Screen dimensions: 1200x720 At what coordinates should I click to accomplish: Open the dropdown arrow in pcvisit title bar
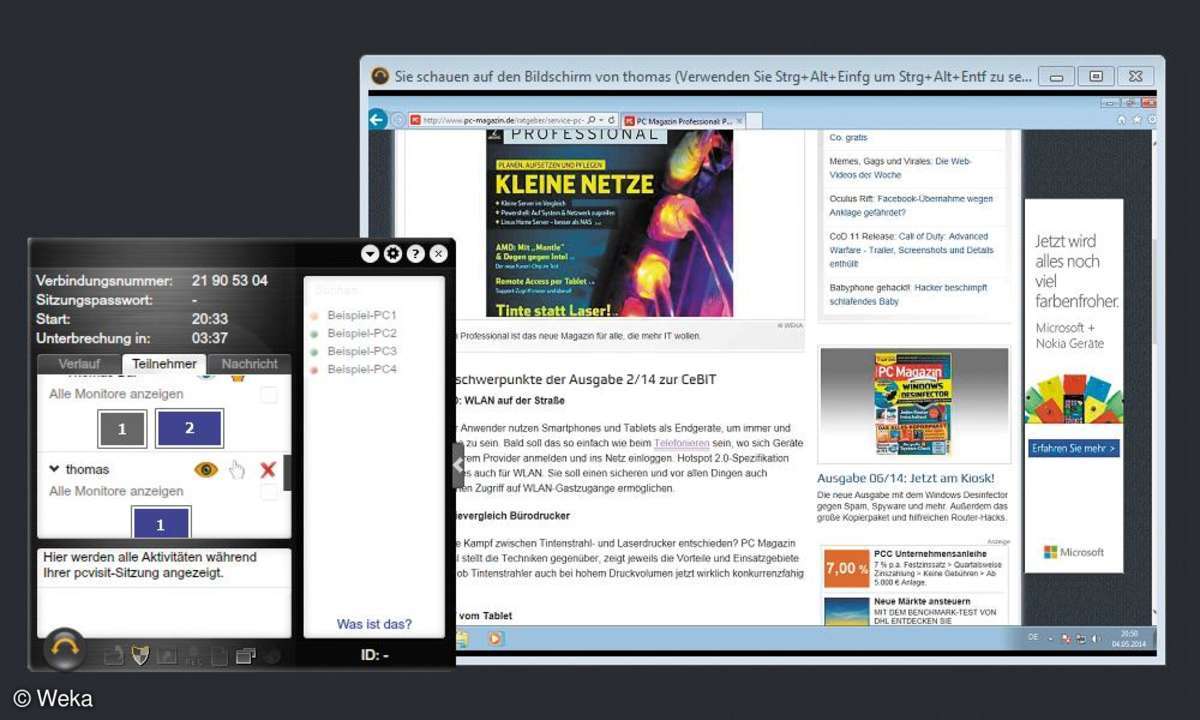tap(370, 254)
